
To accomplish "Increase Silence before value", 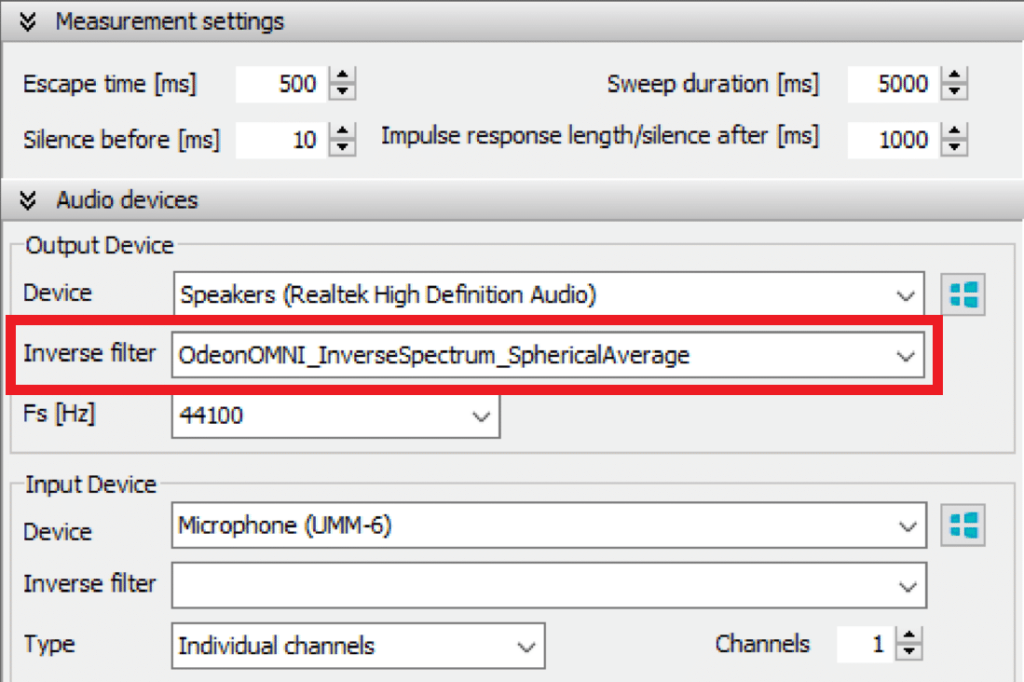I will point(343,132).
